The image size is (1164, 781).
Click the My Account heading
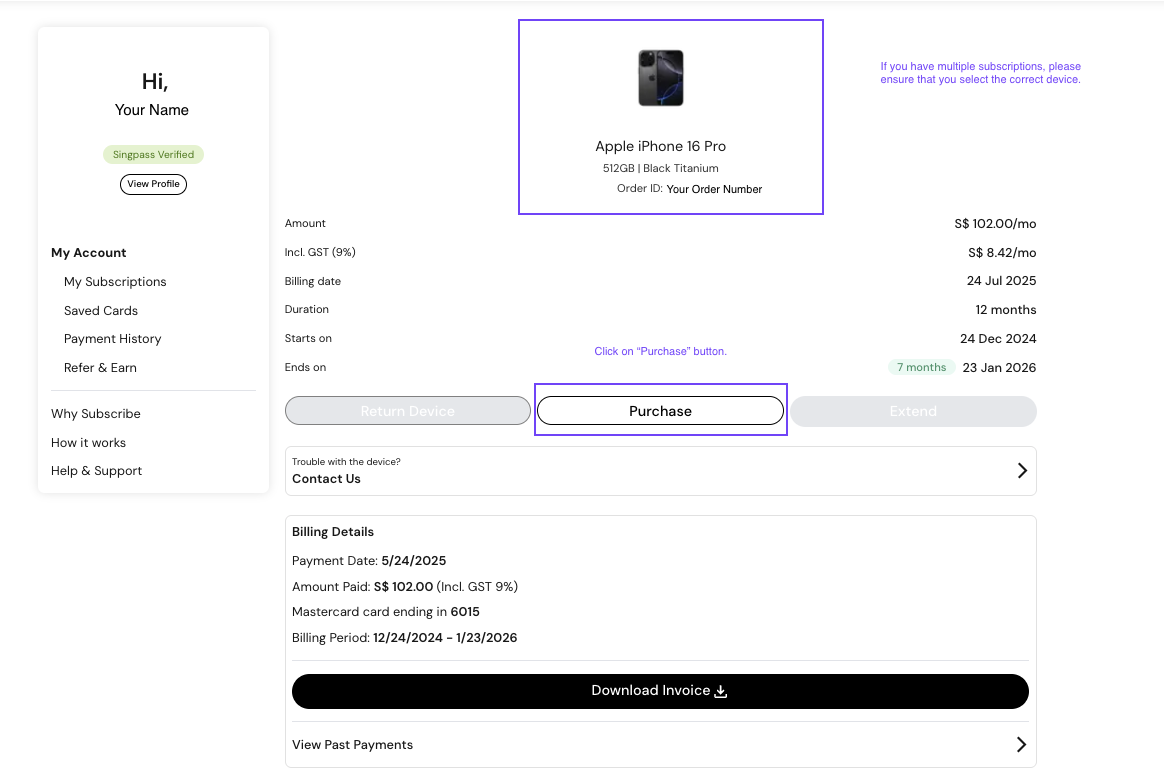point(89,252)
